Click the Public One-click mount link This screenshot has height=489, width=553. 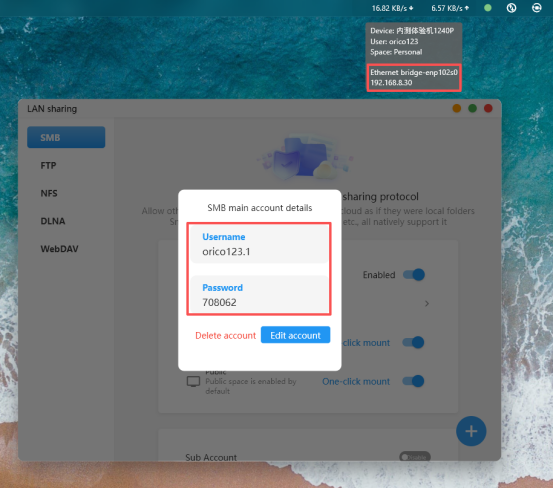356,381
